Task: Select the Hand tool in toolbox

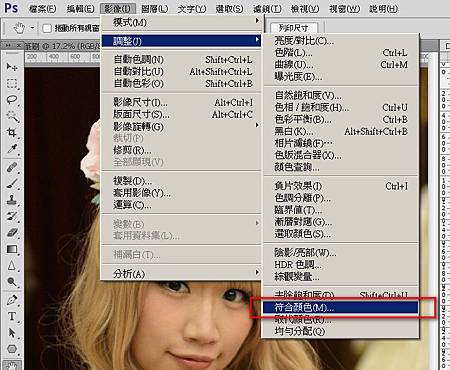Action: pos(12,365)
